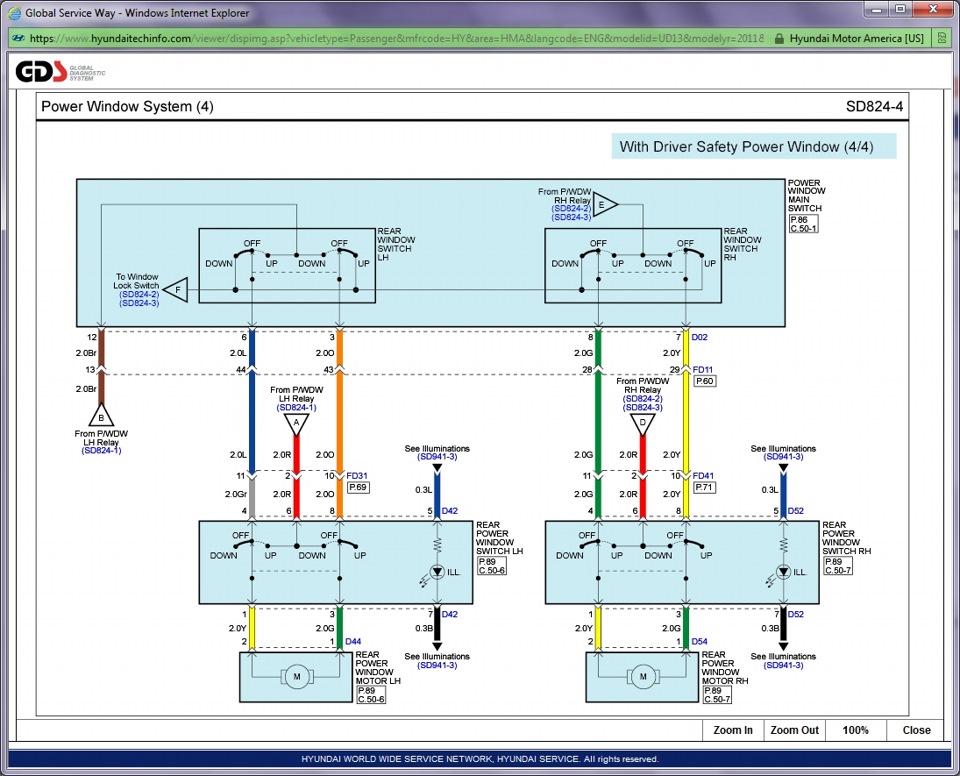The height and width of the screenshot is (776, 960).
Task: Click the FD31 connector label
Action: point(357,475)
